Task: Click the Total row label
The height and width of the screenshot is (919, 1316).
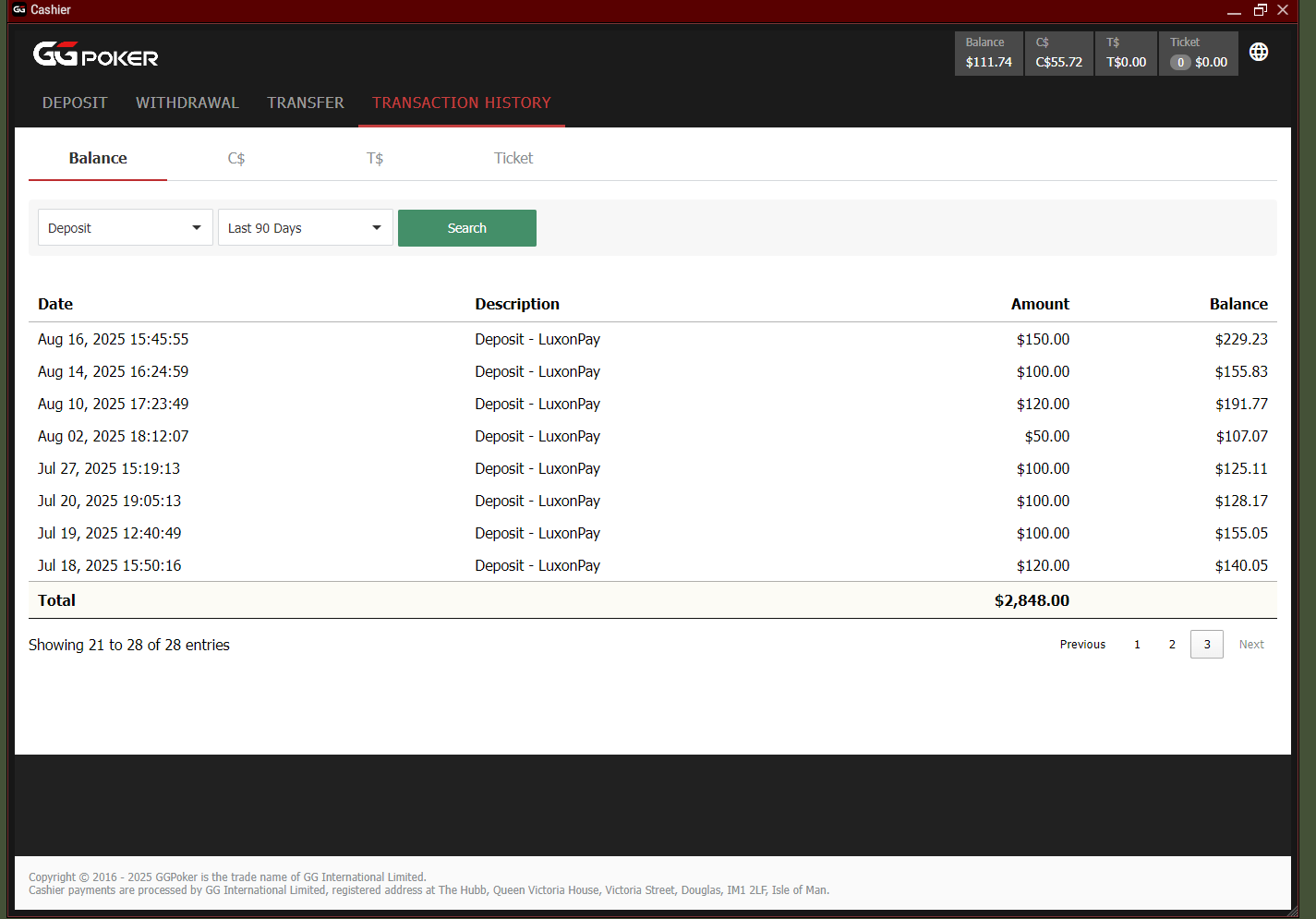Action: pos(56,600)
